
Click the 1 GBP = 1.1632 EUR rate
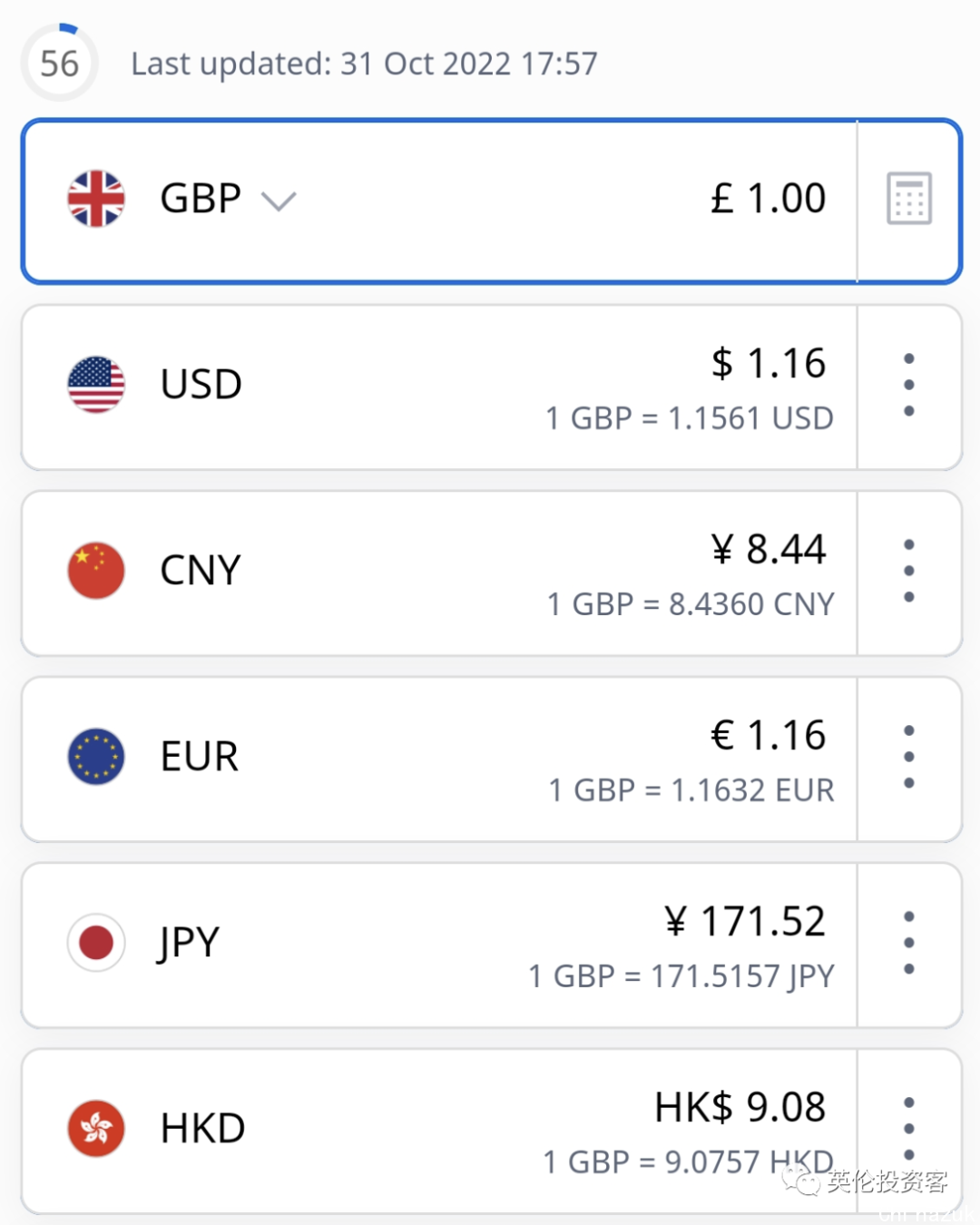pyautogui.click(x=691, y=790)
